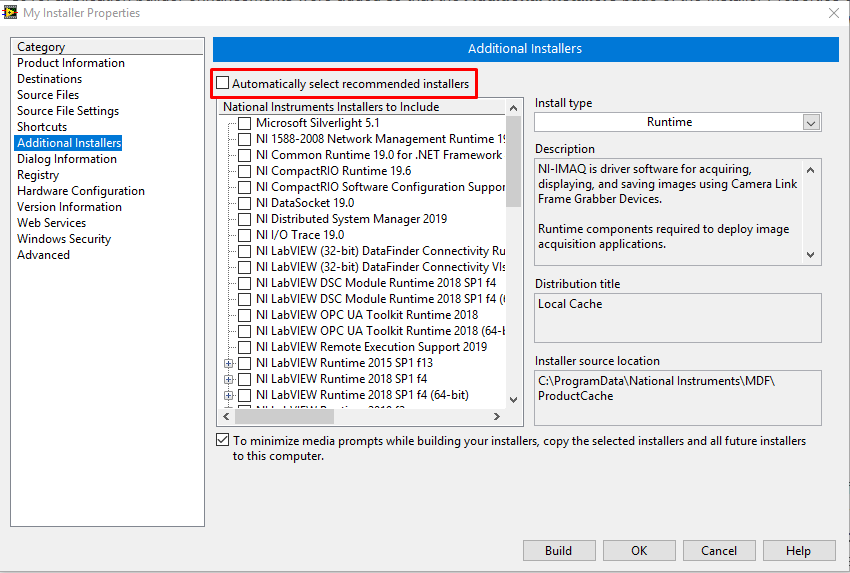
Task: Open Version Information category
Action: (69, 207)
